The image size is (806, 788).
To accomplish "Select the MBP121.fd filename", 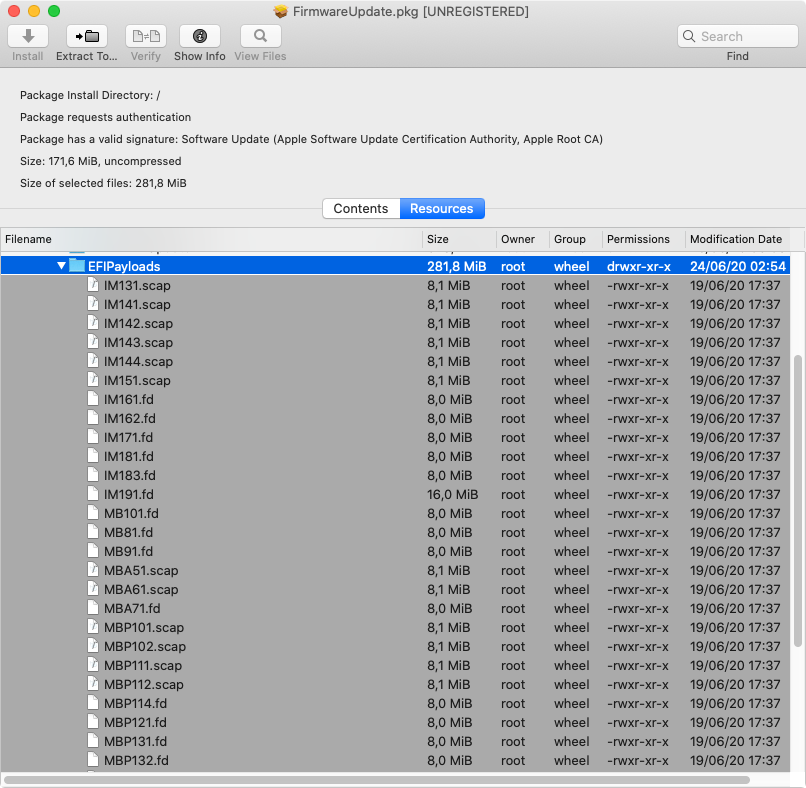I will click(x=135, y=722).
